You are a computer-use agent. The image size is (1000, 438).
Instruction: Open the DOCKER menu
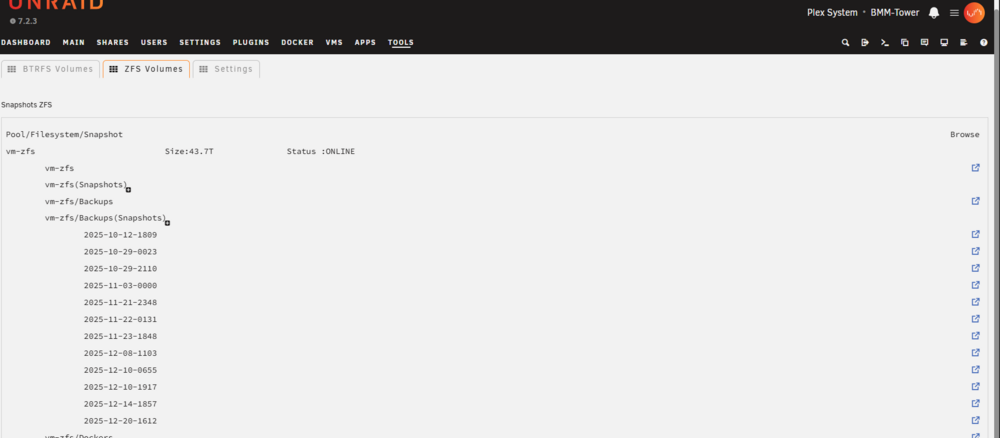pos(298,43)
